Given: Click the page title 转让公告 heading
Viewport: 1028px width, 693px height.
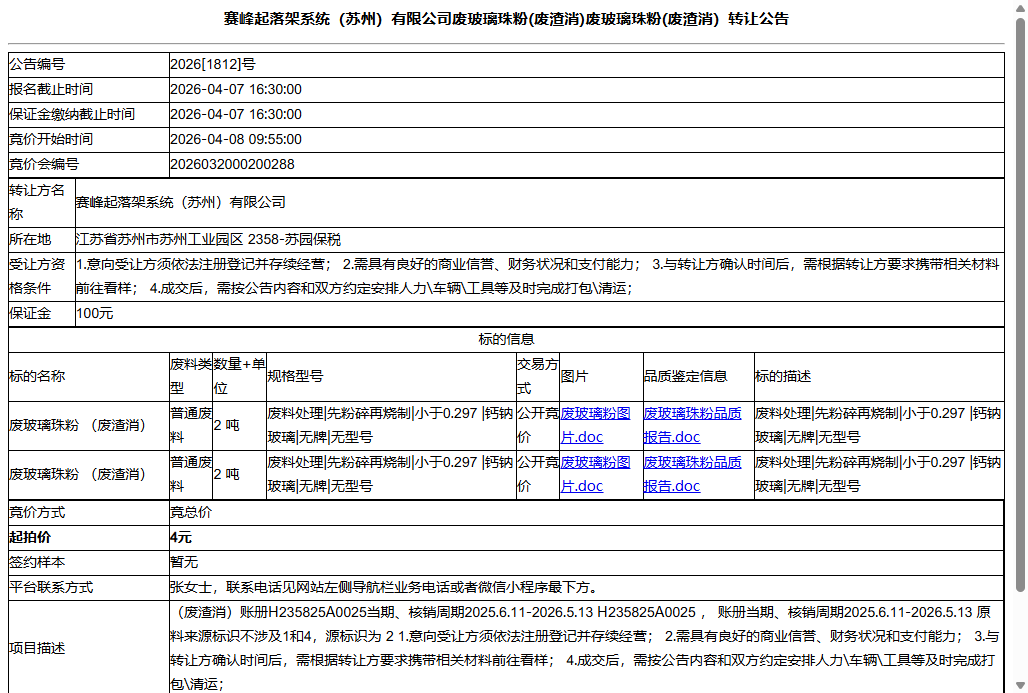Looking at the screenshot, I should (505, 19).
